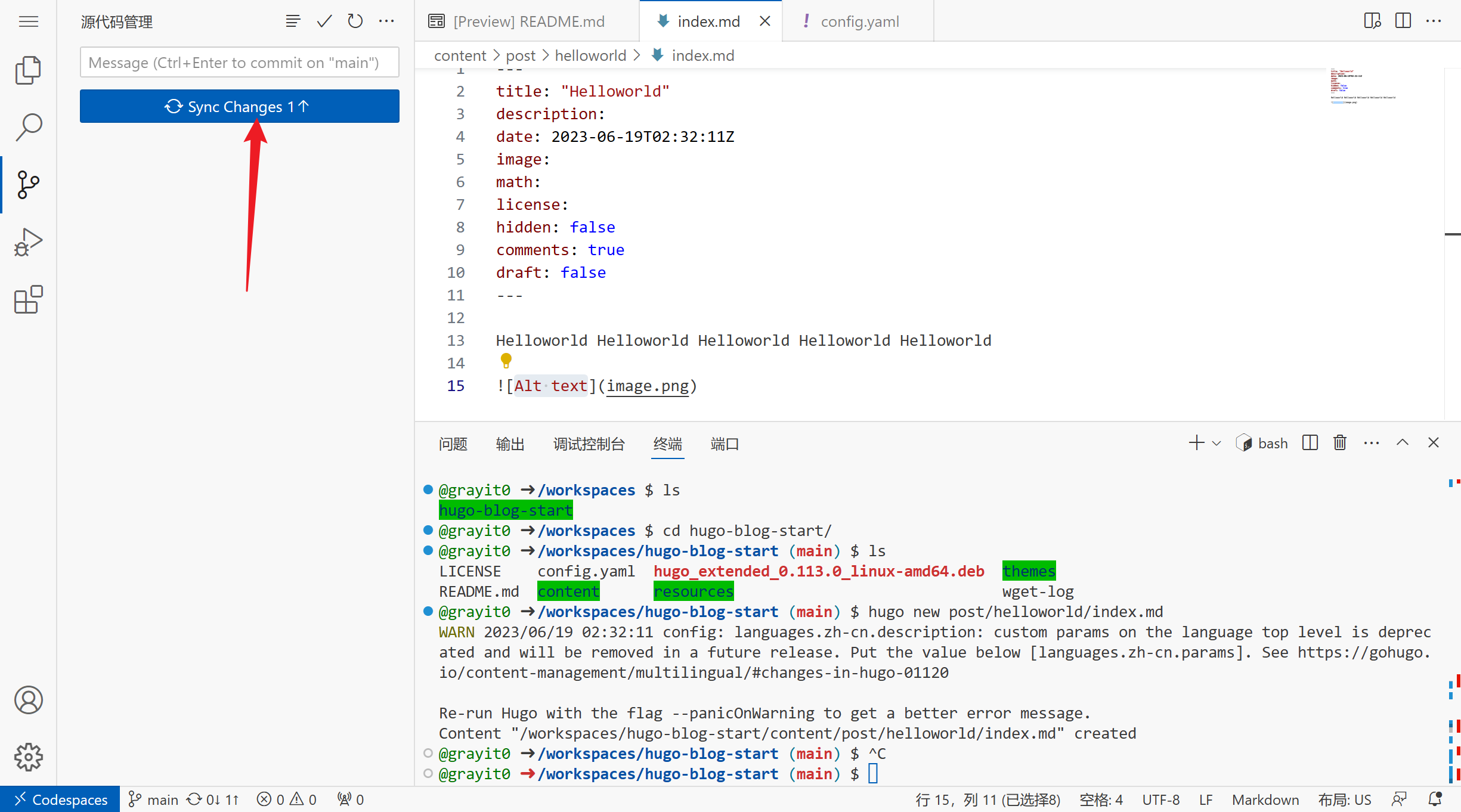1461x812 pixels.
Task: Open the Search view in activity bar
Action: click(28, 127)
